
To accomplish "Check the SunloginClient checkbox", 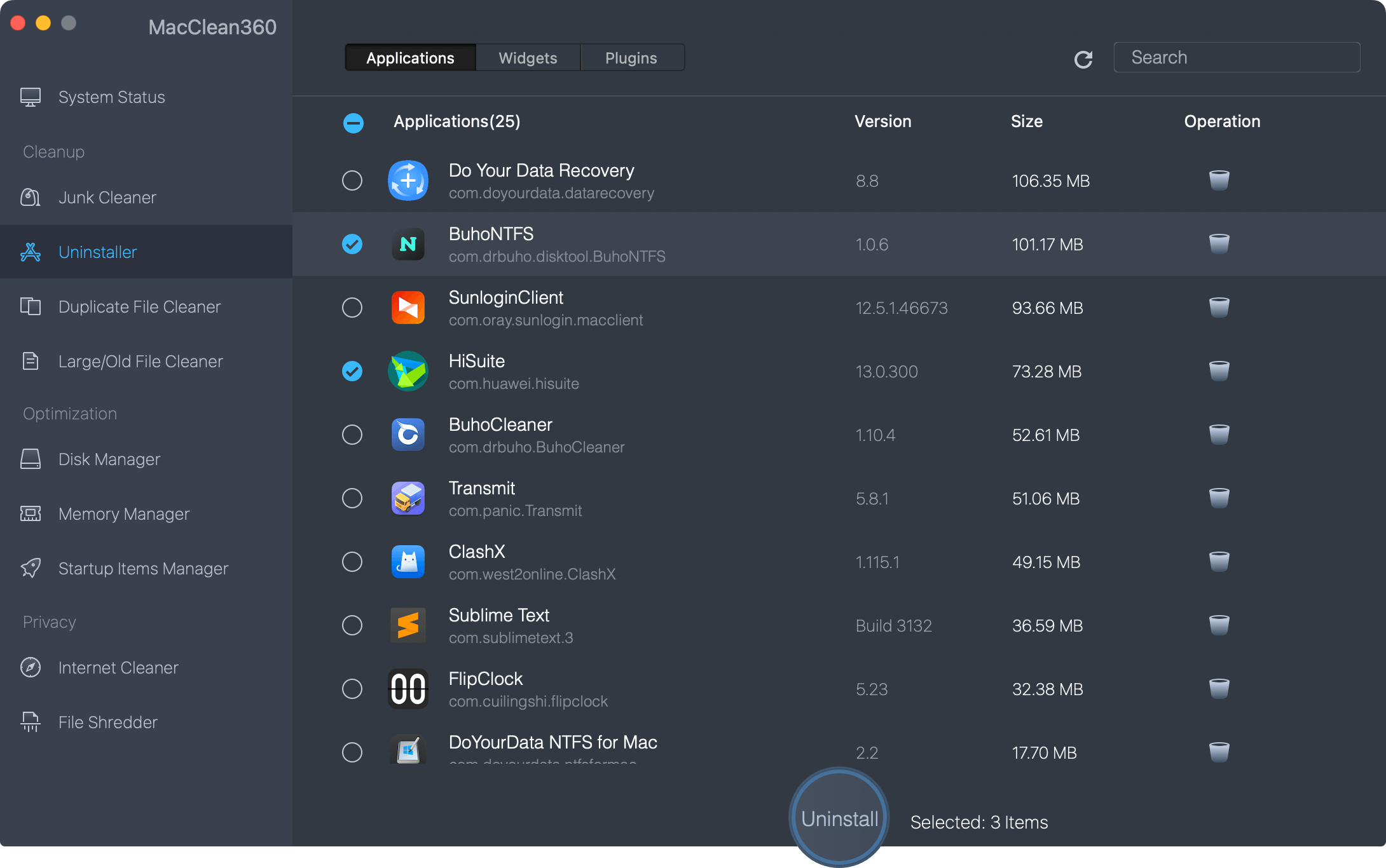I will [x=352, y=308].
